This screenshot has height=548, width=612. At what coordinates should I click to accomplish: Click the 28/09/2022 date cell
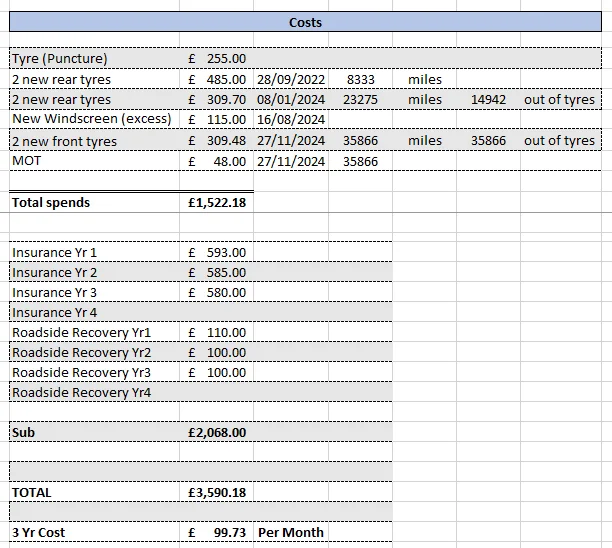click(x=291, y=79)
